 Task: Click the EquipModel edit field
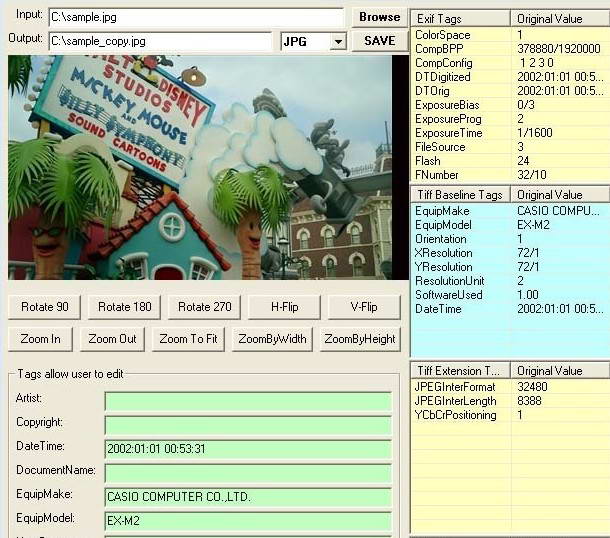click(x=248, y=521)
